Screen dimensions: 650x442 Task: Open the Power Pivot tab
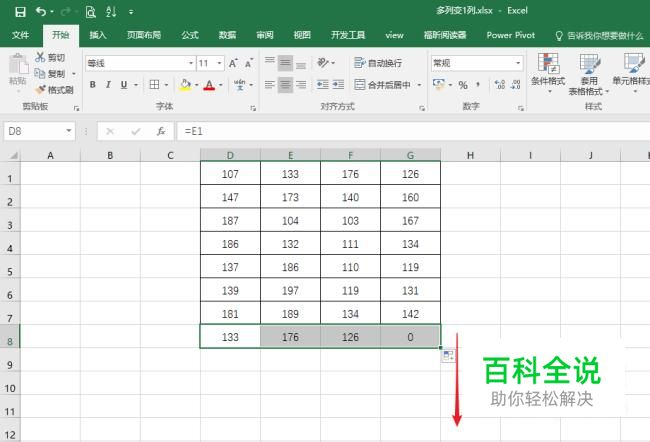pyautogui.click(x=511, y=35)
